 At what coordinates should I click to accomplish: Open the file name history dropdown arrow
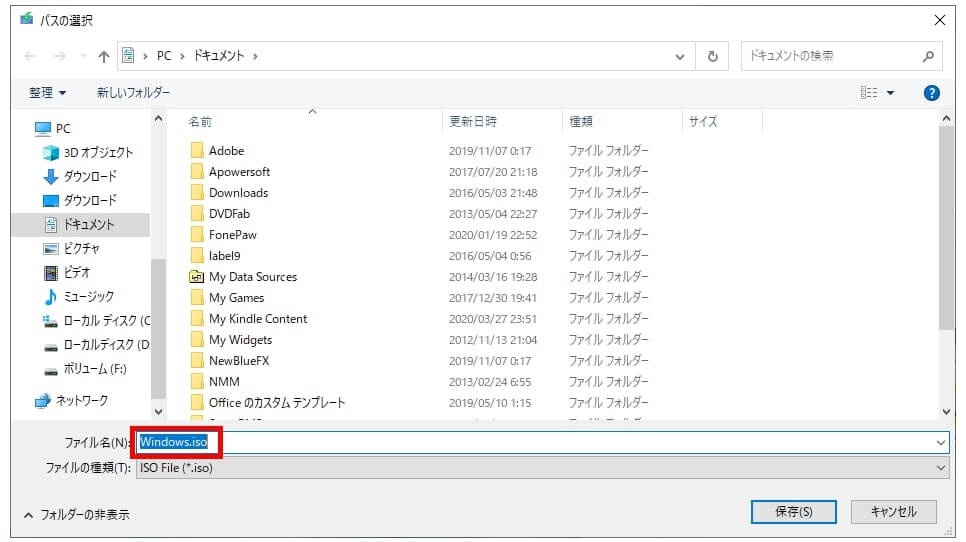point(941,442)
